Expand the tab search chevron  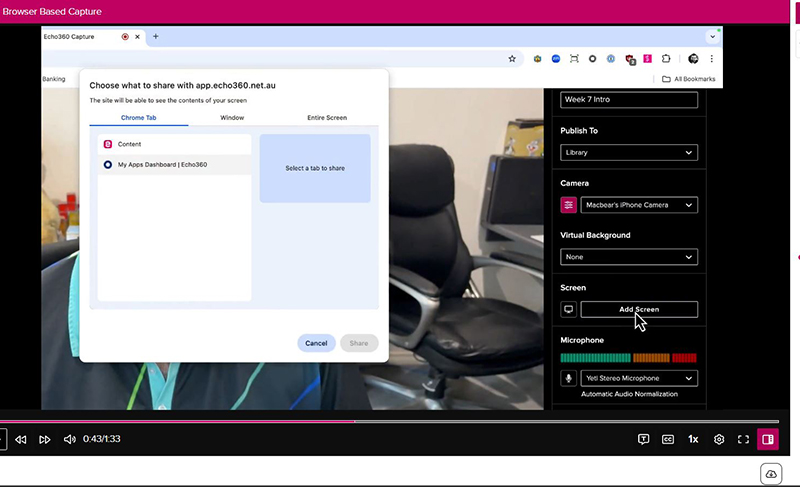(713, 36)
